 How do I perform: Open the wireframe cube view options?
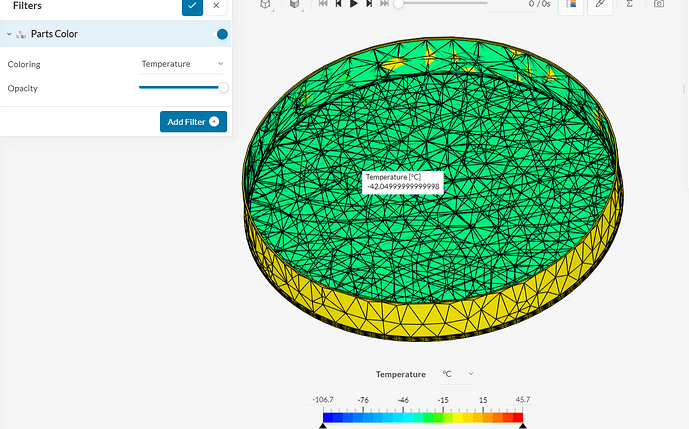[265, 4]
